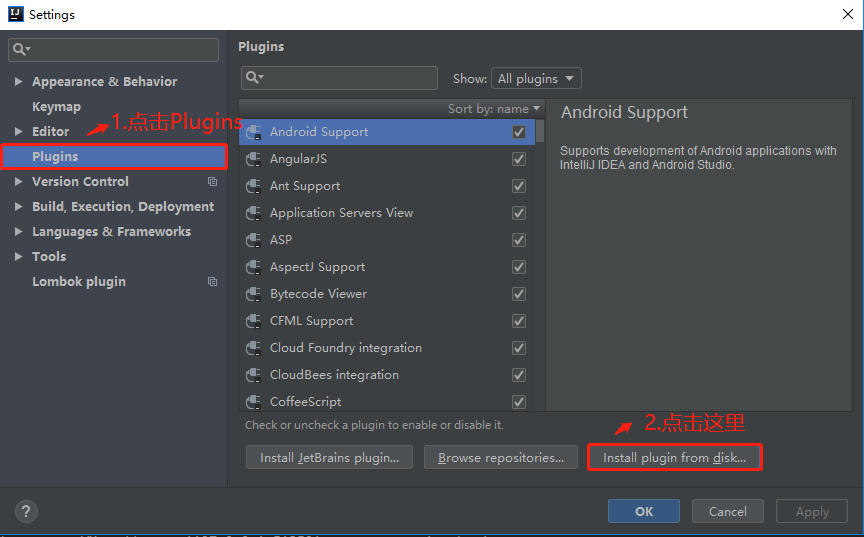Disable Cloud Foundry integration checkbox
864x537 pixels.
pyautogui.click(x=519, y=348)
